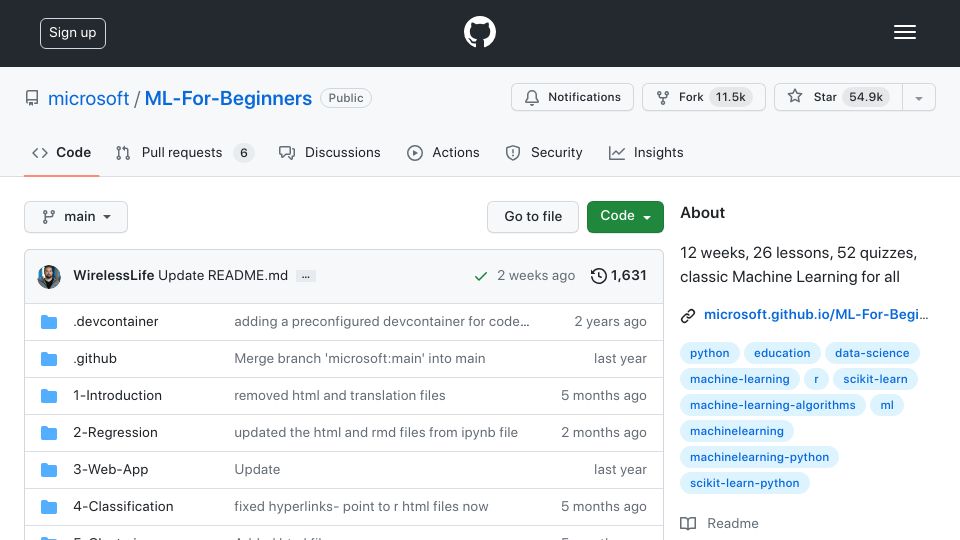Viewport: 960px width, 540px height.
Task: Open 'removed html and translation files' commit
Action: (340, 396)
